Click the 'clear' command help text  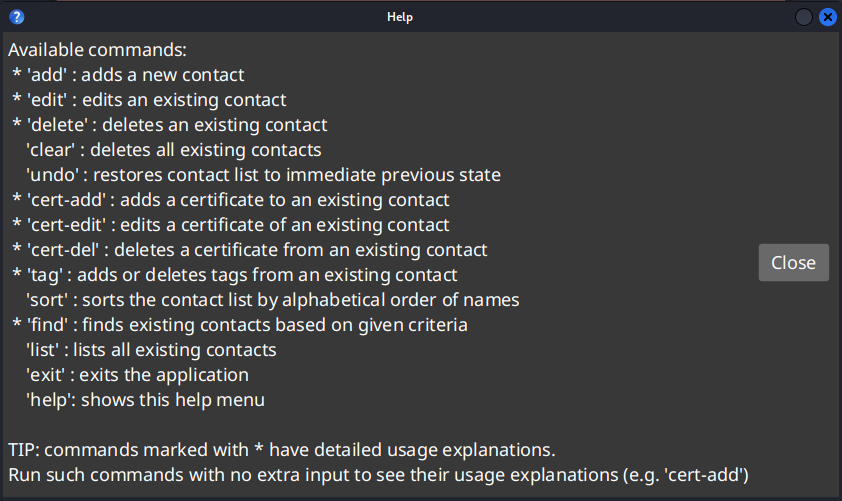(x=174, y=150)
